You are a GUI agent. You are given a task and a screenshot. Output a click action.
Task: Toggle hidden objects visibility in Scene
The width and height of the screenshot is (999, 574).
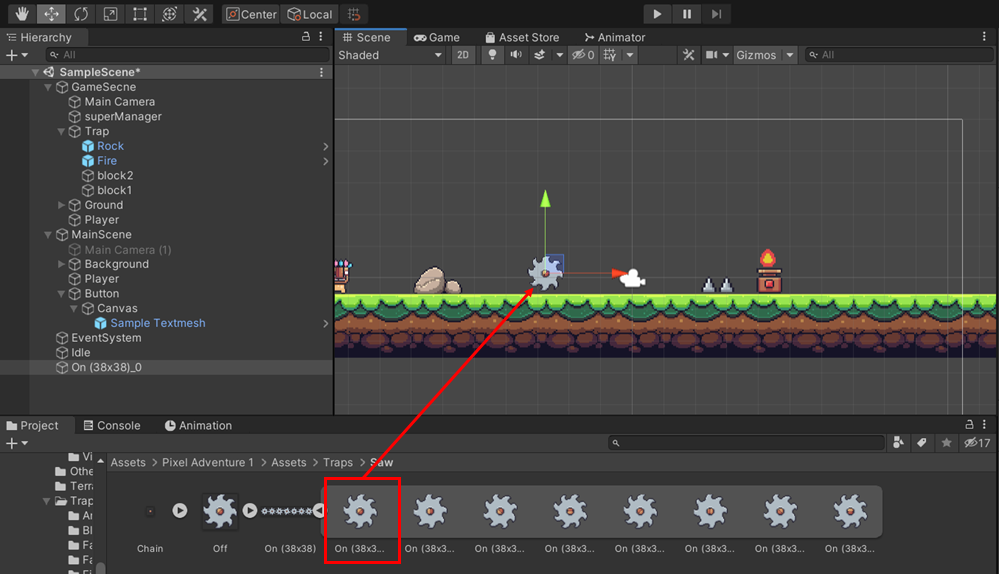point(583,55)
